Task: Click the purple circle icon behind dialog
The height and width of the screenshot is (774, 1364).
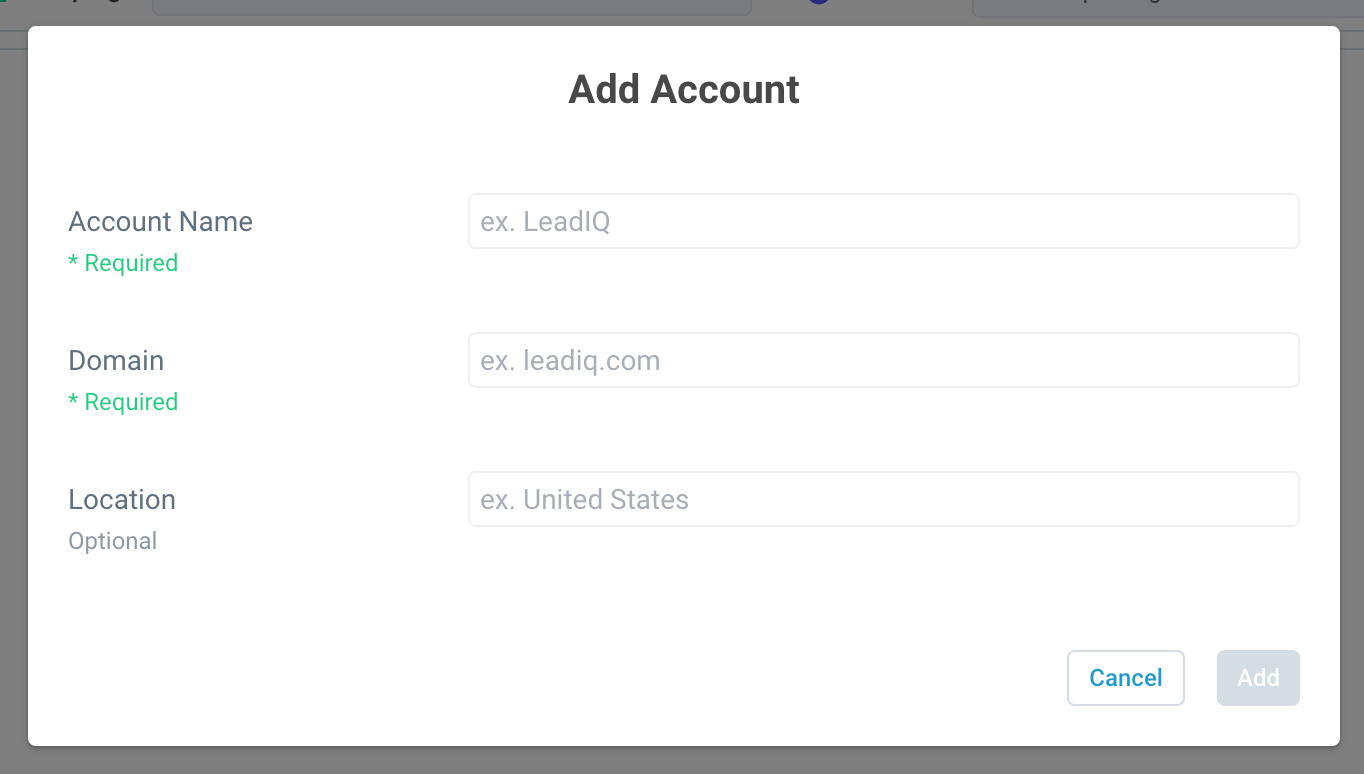Action: (820, 2)
